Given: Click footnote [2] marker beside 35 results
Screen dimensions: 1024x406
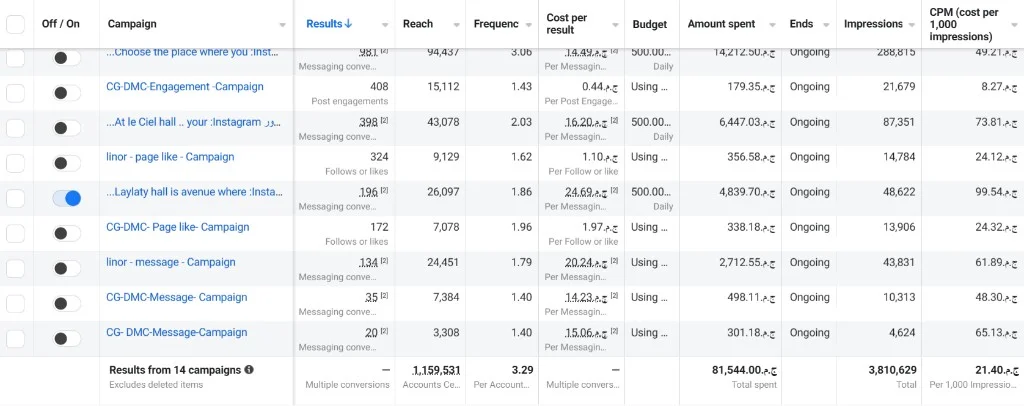Looking at the screenshot, I should tap(385, 296).
